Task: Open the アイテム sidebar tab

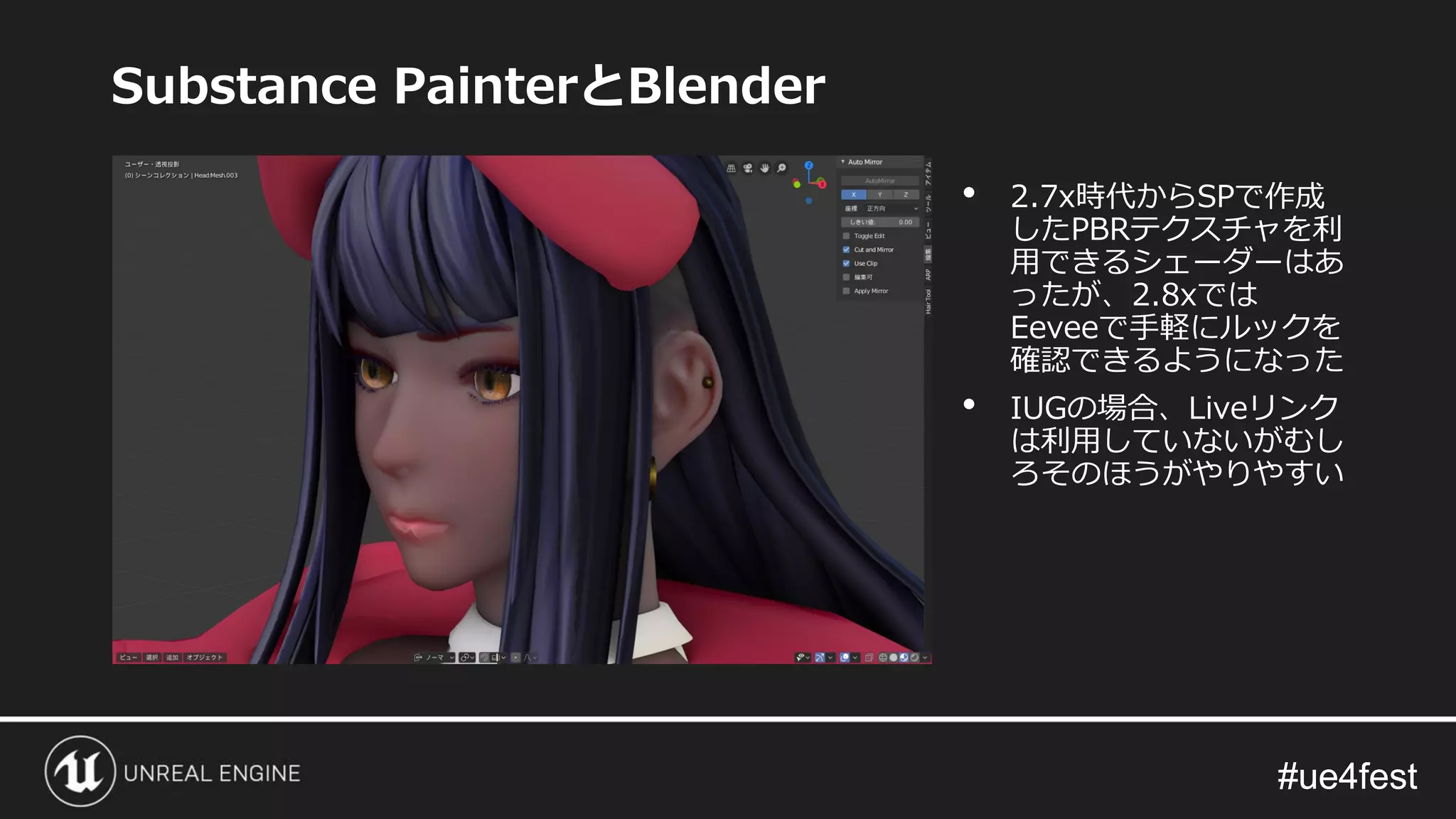Action: pyautogui.click(x=928, y=174)
